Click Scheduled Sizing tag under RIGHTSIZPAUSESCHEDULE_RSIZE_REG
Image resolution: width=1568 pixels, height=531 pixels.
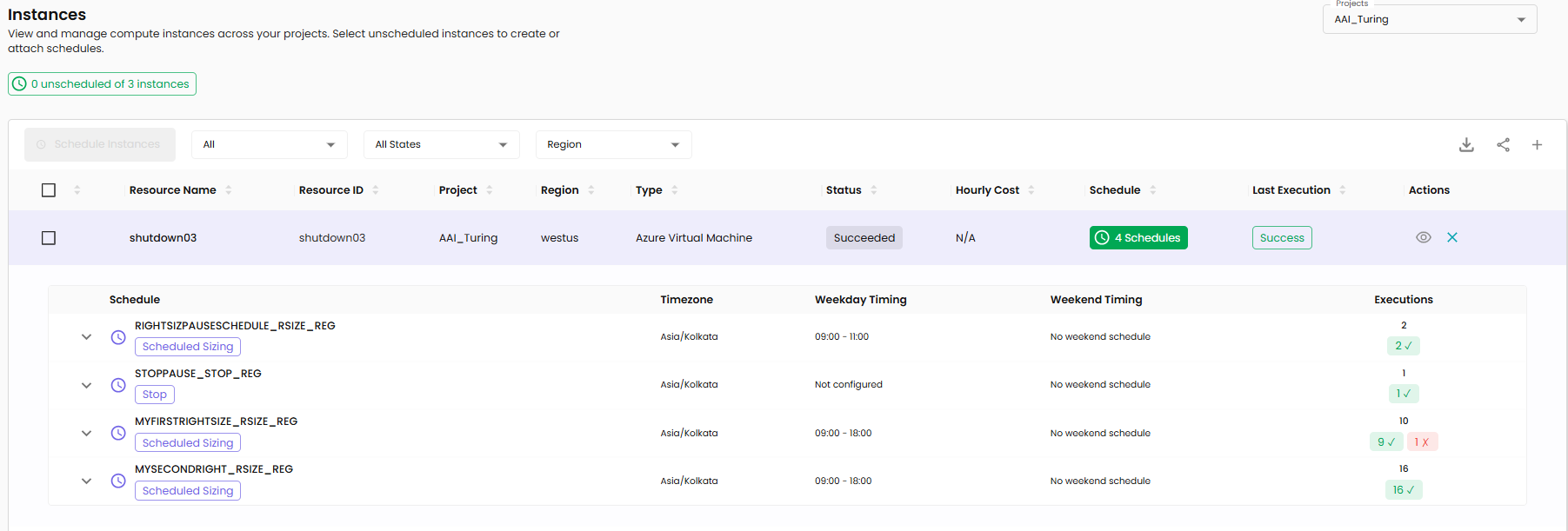188,347
